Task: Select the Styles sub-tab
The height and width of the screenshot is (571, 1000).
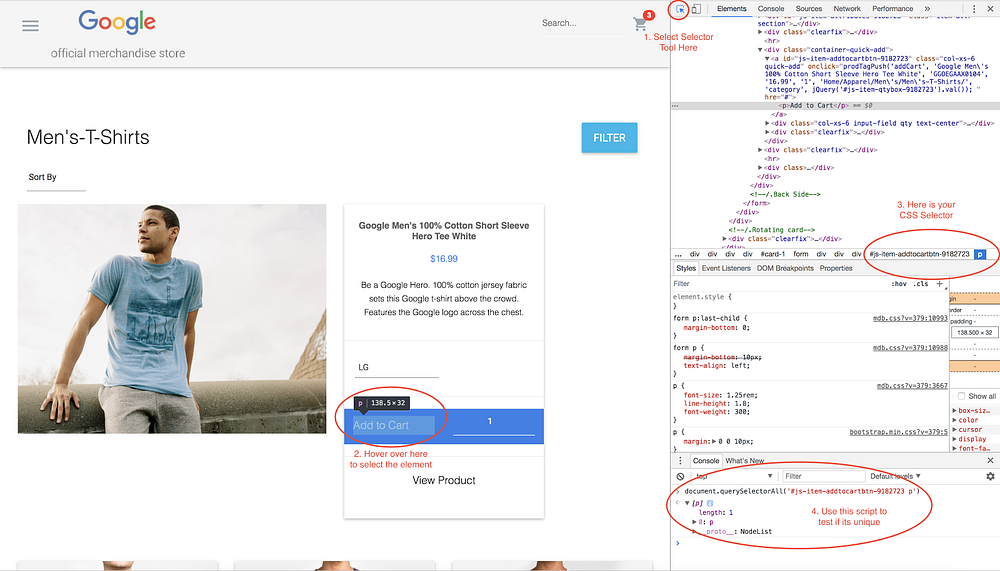Action: (x=686, y=269)
